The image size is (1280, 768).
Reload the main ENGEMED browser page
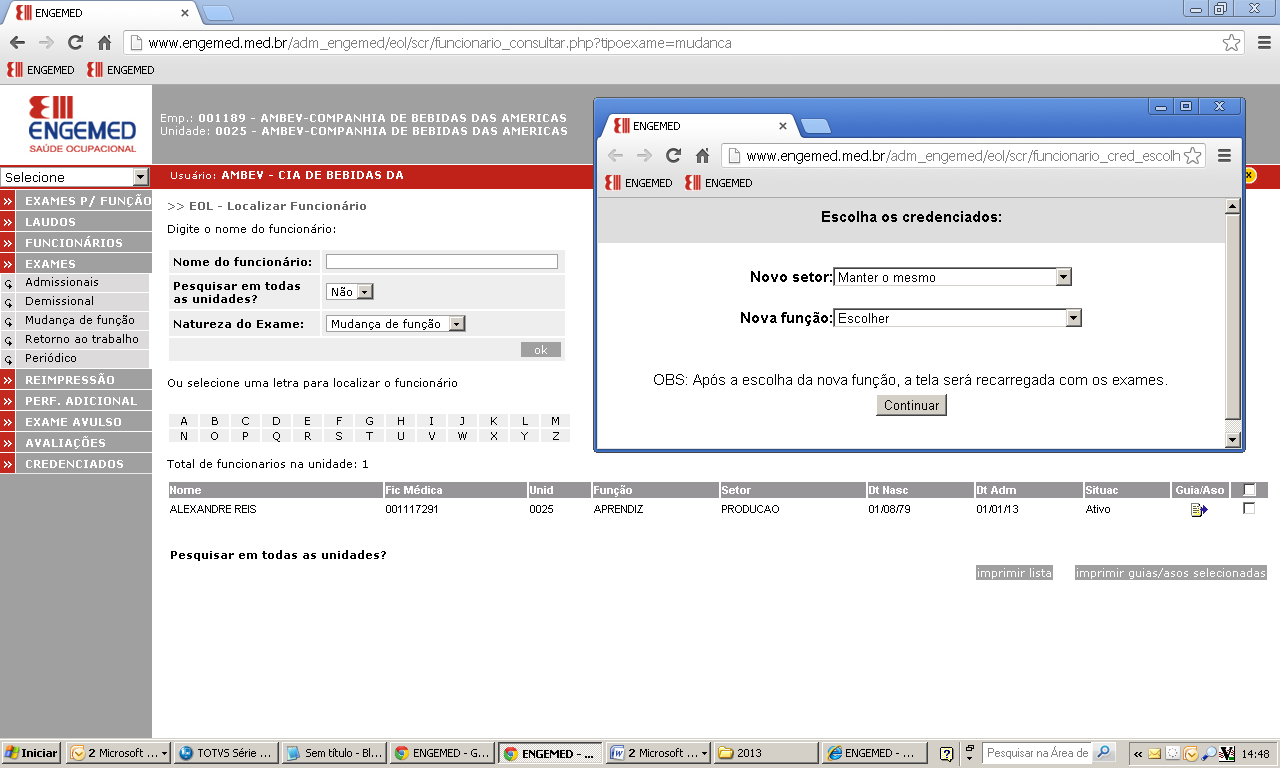[x=74, y=43]
